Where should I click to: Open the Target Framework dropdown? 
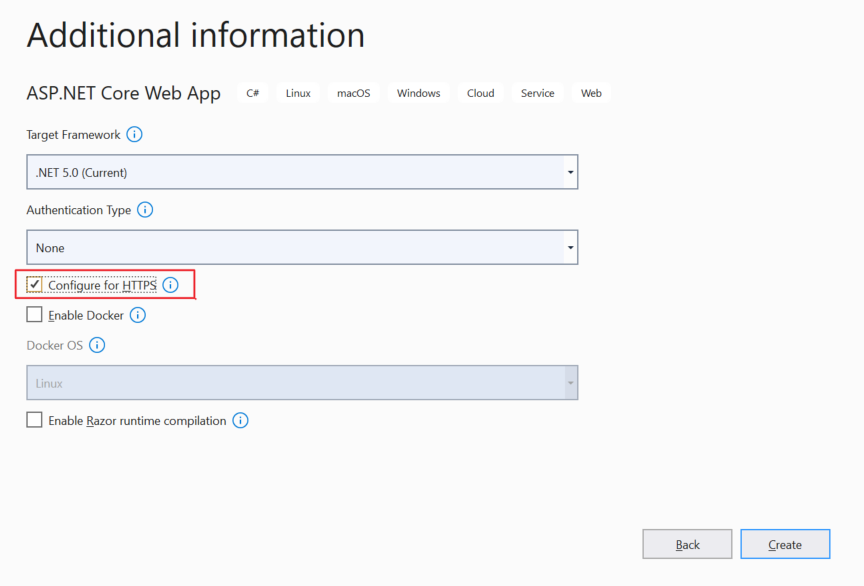pos(302,172)
